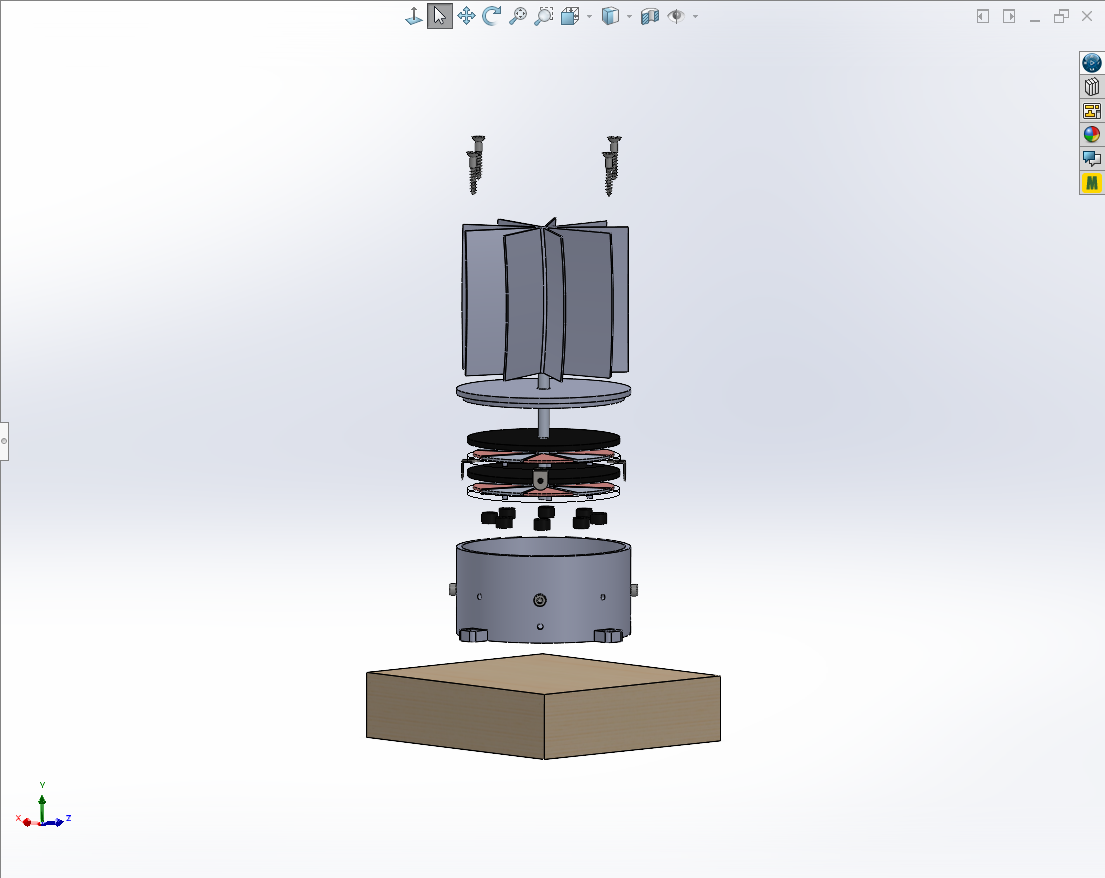This screenshot has height=878, width=1105.
Task: Expand the View Orientation dropdown arrow
Action: pos(587,15)
